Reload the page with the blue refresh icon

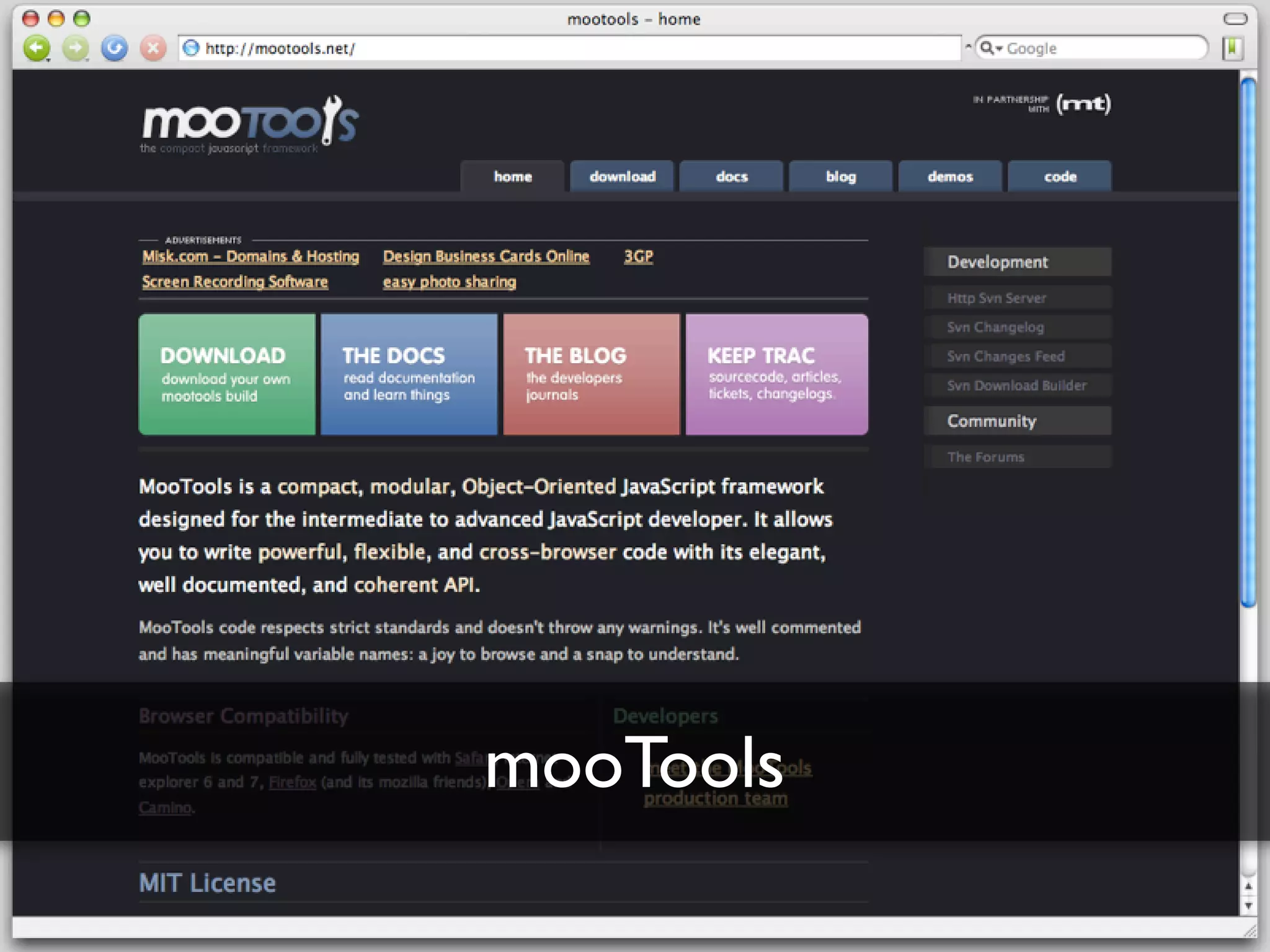[x=115, y=48]
